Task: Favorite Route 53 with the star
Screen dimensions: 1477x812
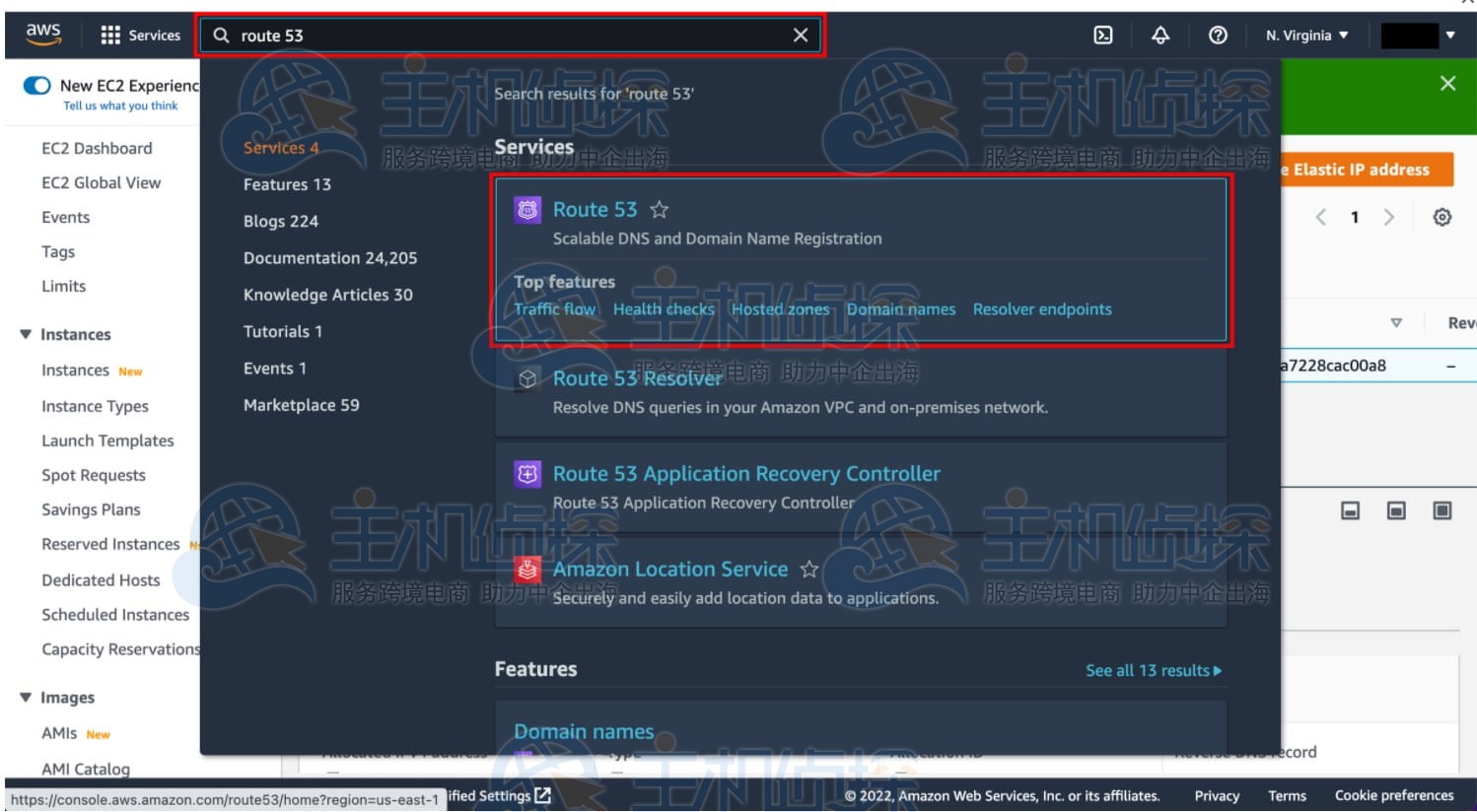Action: point(660,209)
